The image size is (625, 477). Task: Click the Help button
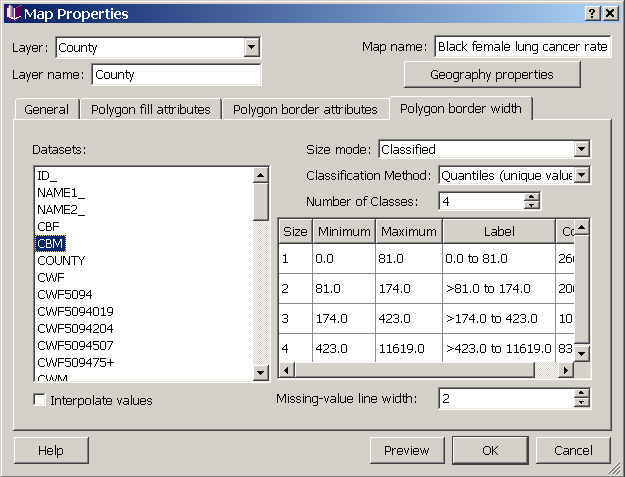point(51,450)
